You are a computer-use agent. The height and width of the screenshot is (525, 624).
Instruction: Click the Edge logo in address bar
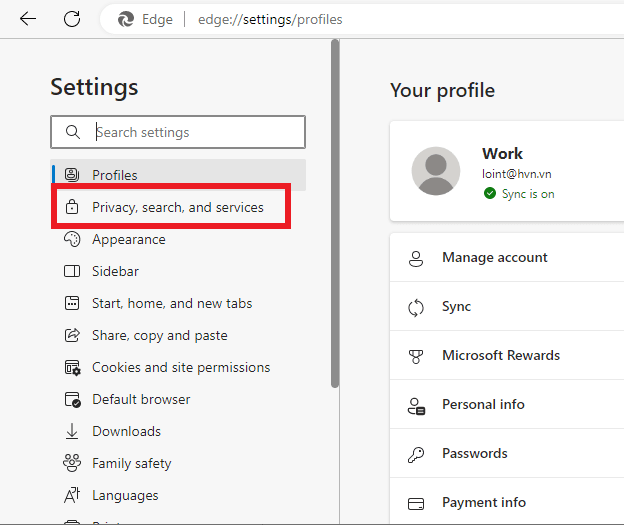point(126,19)
